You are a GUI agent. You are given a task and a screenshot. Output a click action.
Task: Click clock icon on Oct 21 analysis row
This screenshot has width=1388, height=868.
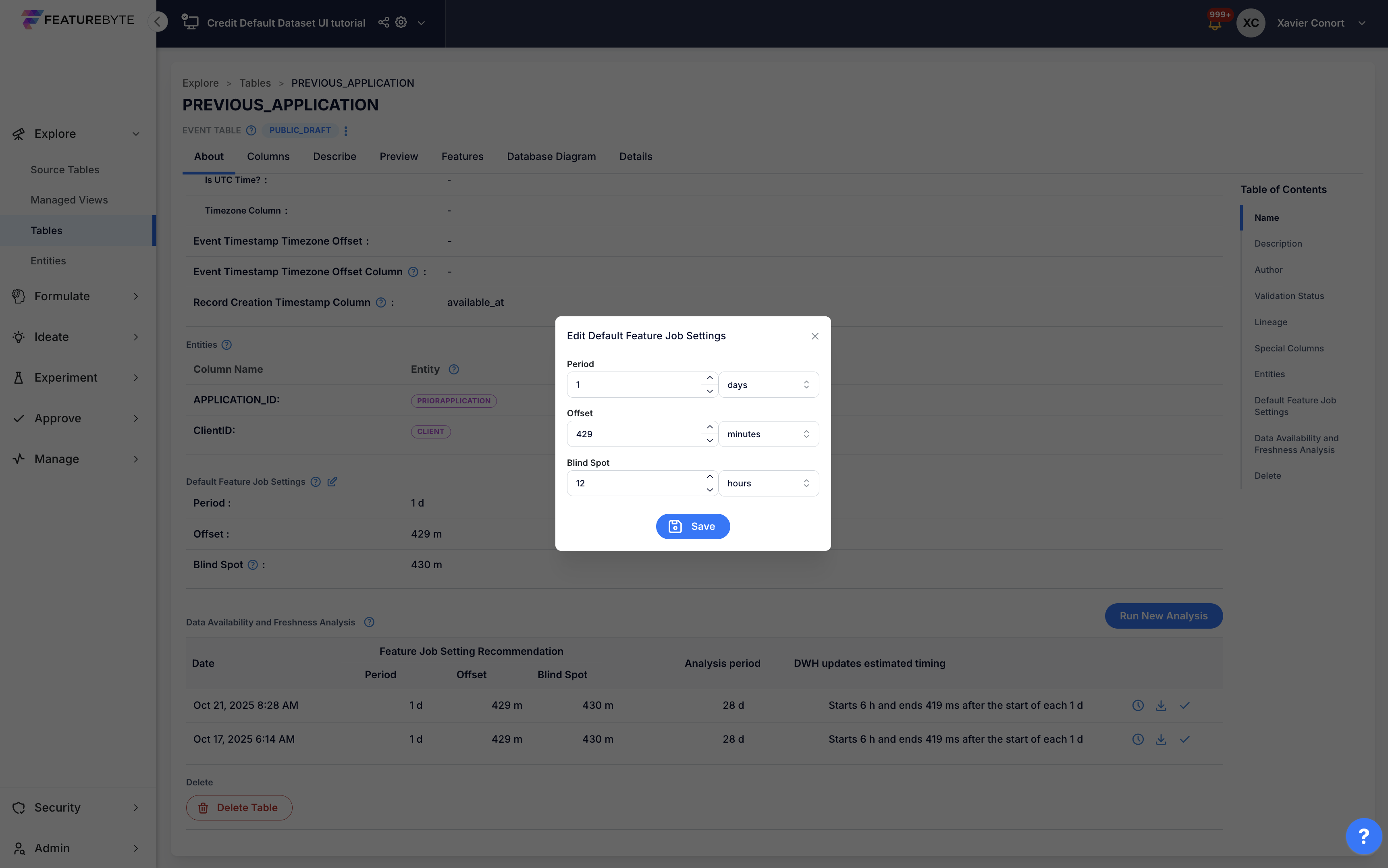[x=1138, y=706]
